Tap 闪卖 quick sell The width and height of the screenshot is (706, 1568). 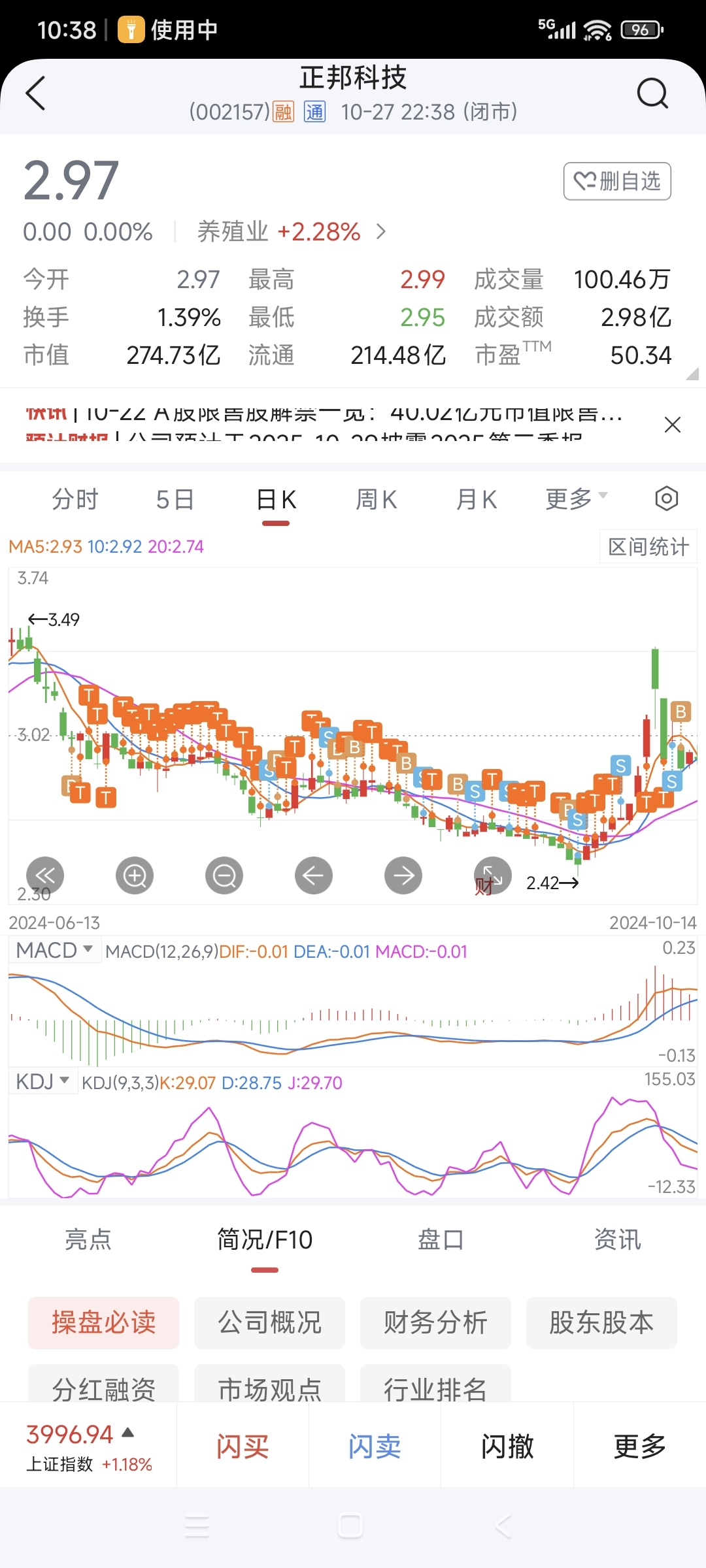(375, 1446)
